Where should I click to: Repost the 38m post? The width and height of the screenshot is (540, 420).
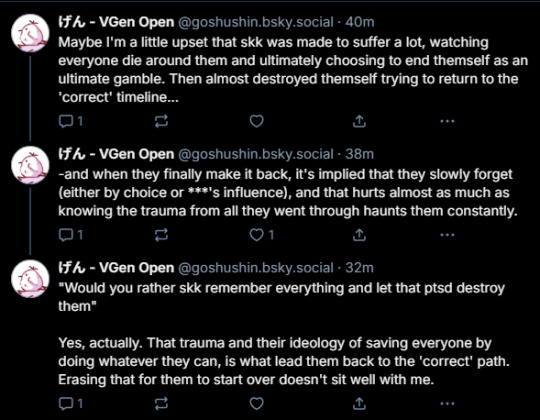click(161, 235)
